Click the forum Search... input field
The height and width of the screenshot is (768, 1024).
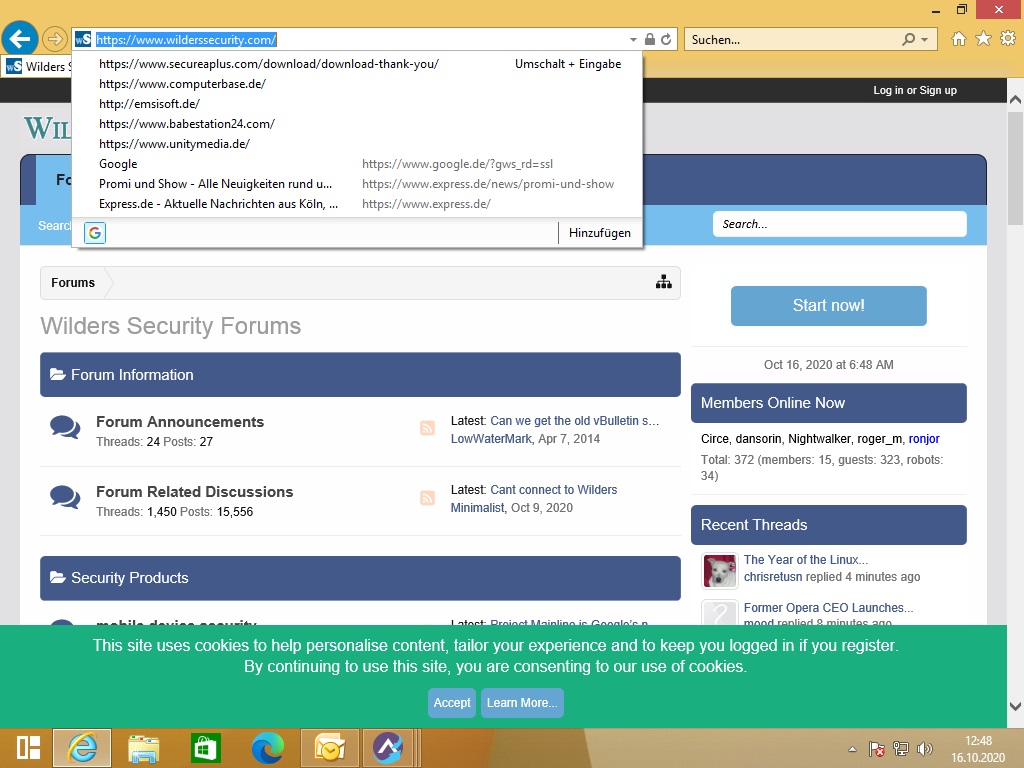(839, 224)
